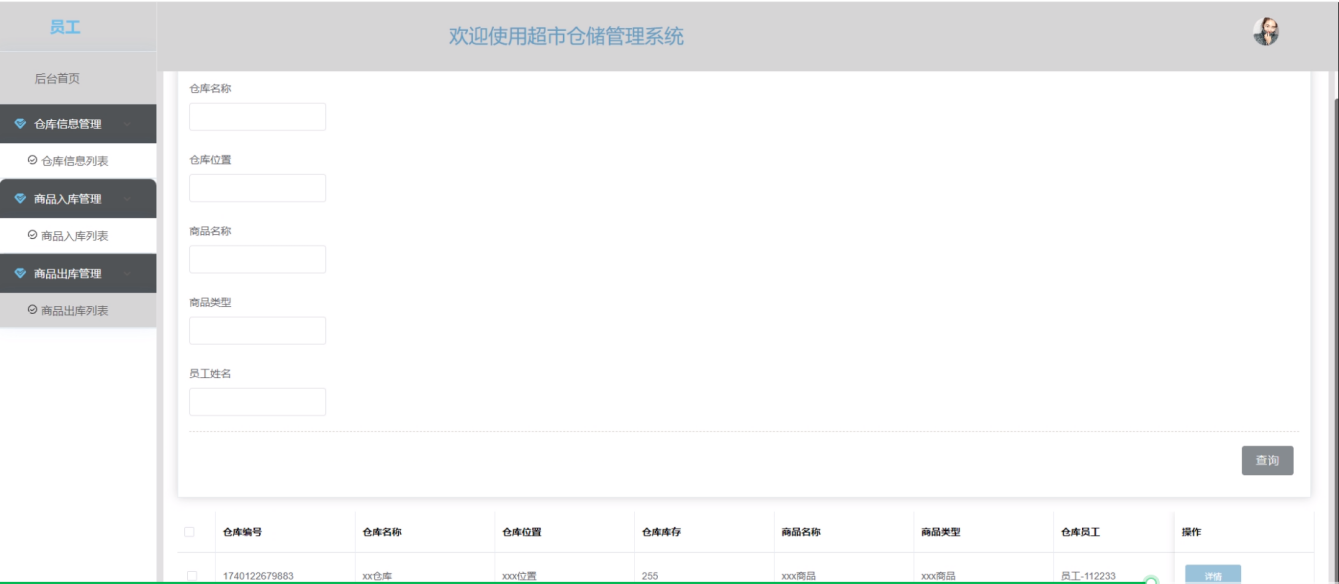Click the diamond icon beside 商品出库管理

pyautogui.click(x=21, y=274)
